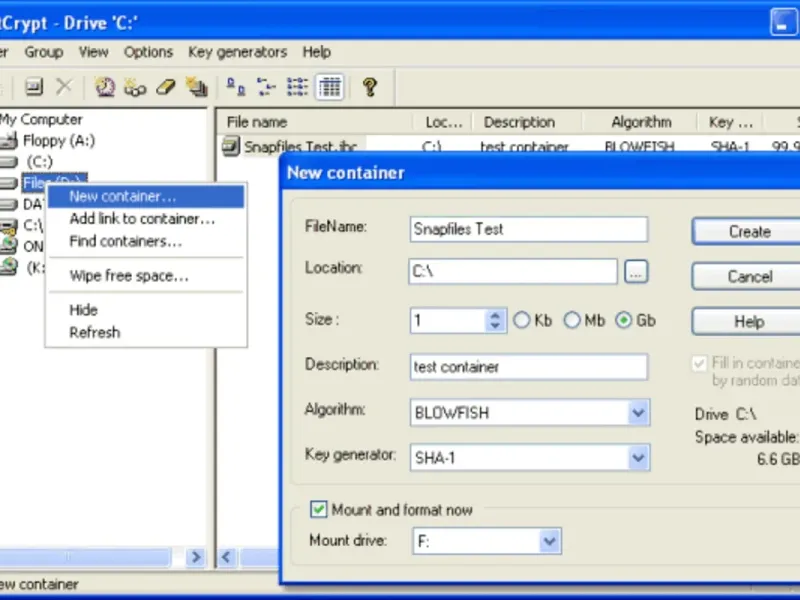Switch to large icons view
Screen dimensions: 800x600
pos(236,87)
